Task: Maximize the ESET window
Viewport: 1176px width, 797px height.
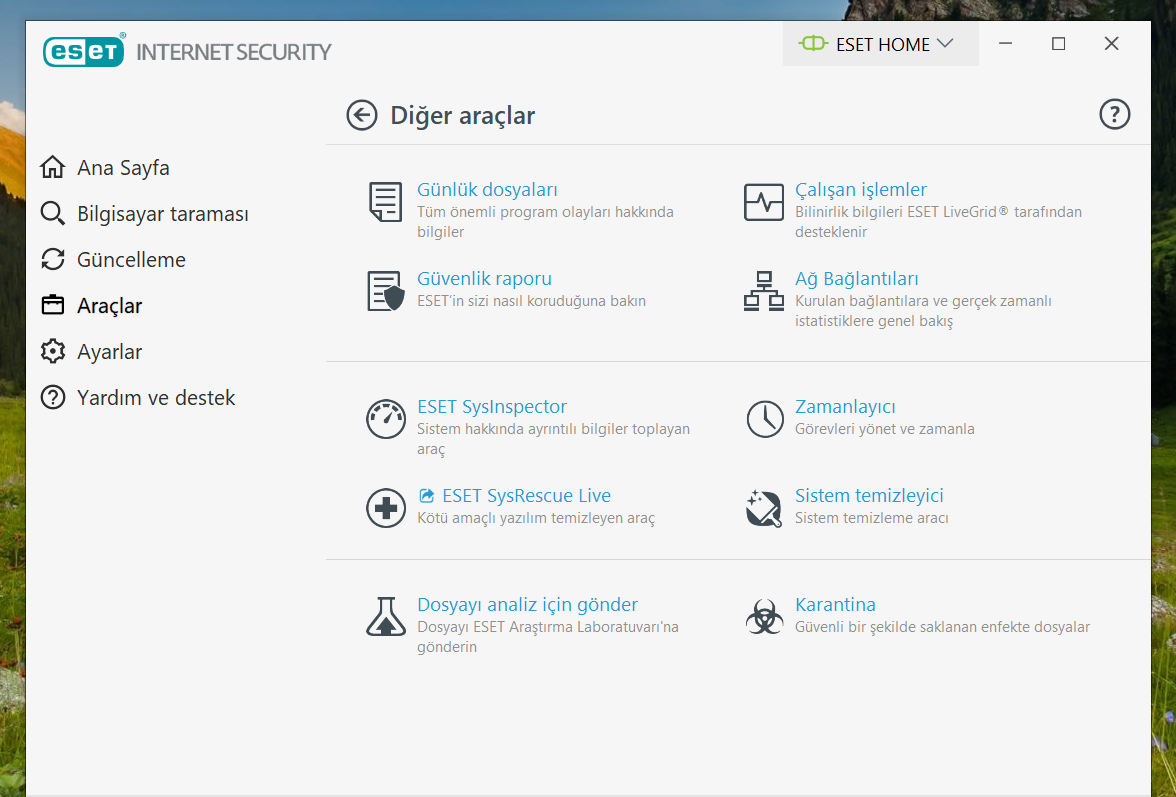Action: coord(1058,44)
